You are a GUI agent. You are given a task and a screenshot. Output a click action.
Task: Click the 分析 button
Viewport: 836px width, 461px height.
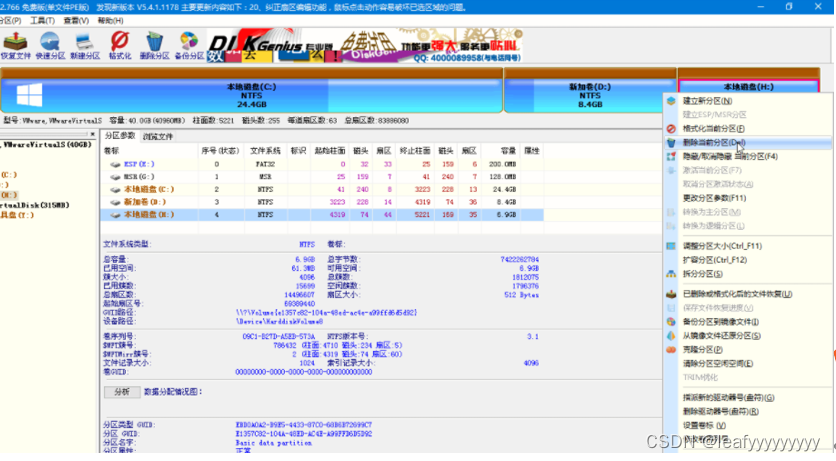point(122,392)
